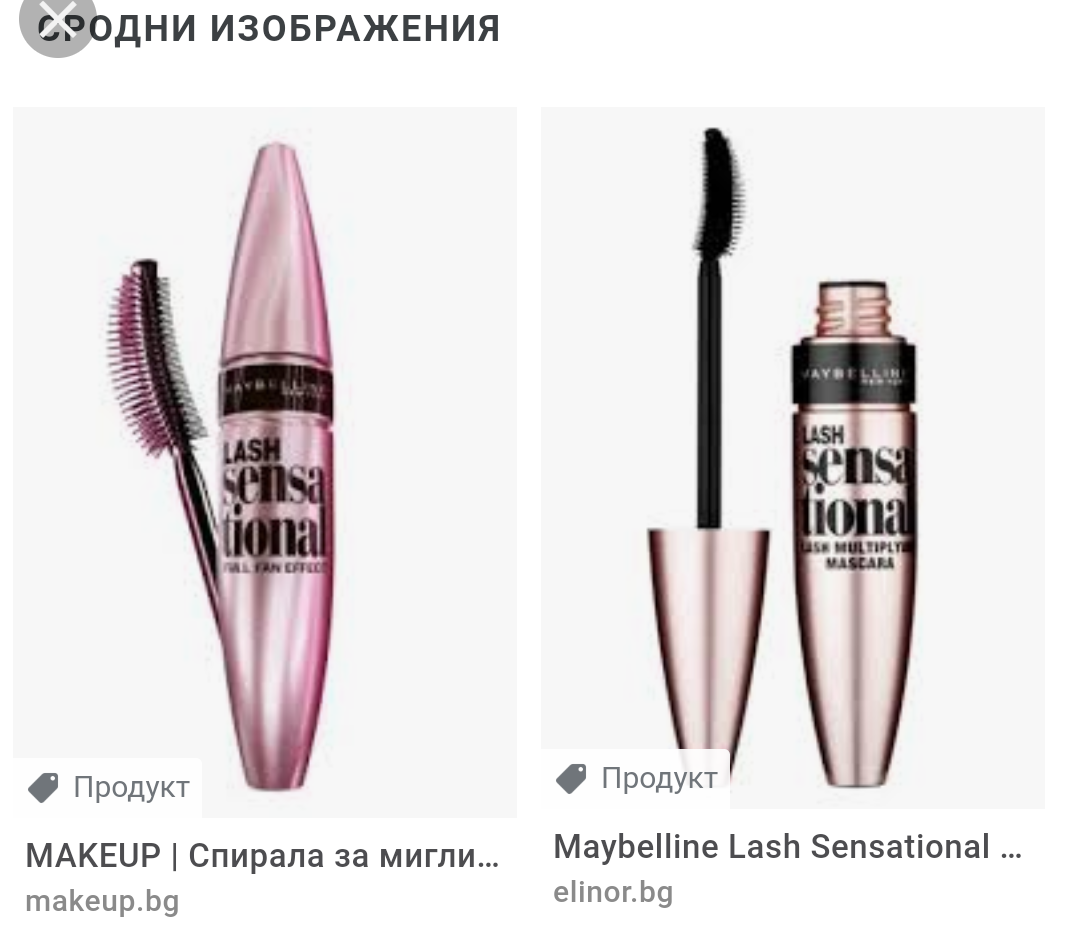Image resolution: width=1069 pixels, height=926 pixels.
Task: Click the 'Сродни изображения' heading
Action: click(x=269, y=29)
